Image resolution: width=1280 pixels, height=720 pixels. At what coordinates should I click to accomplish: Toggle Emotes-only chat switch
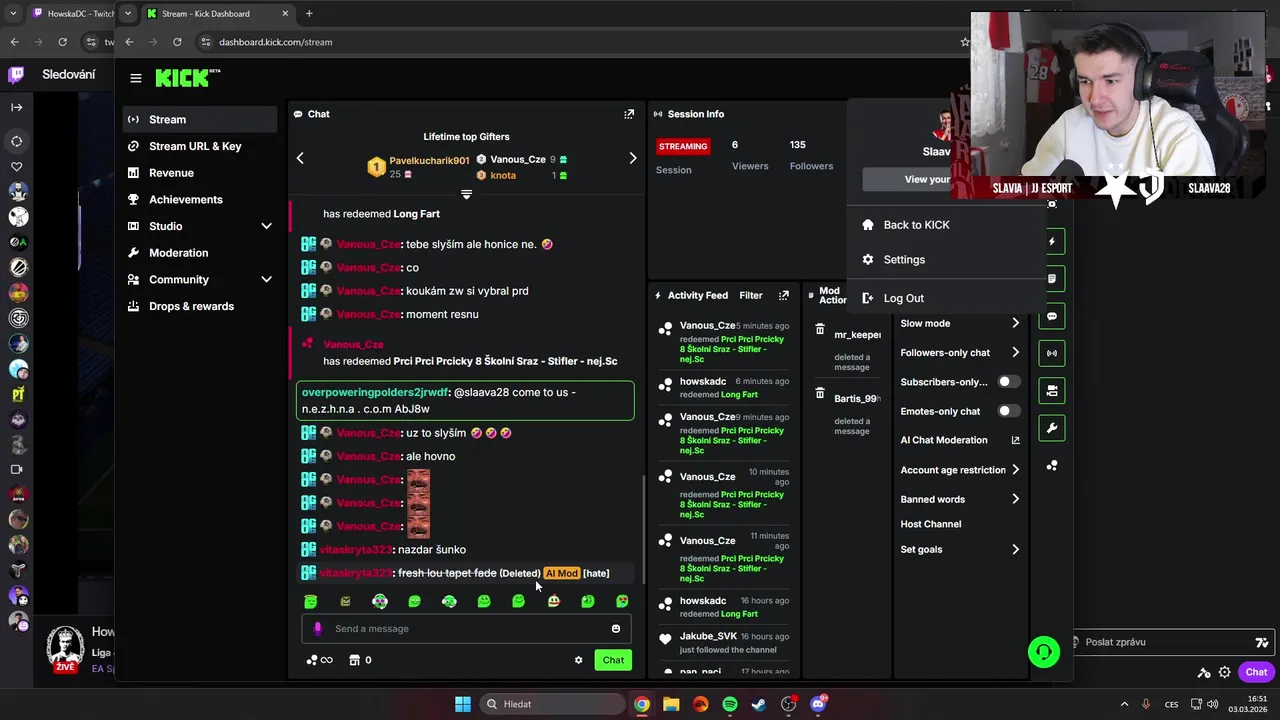pos(1009,411)
